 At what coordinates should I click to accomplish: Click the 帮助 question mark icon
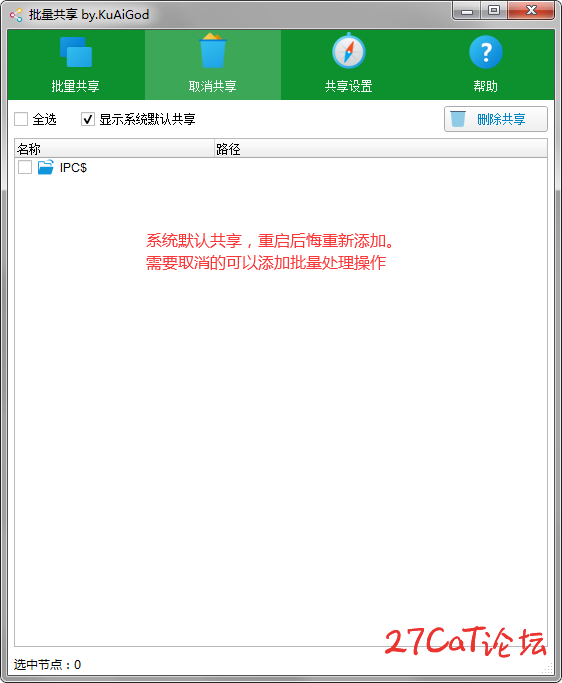pyautogui.click(x=486, y=52)
